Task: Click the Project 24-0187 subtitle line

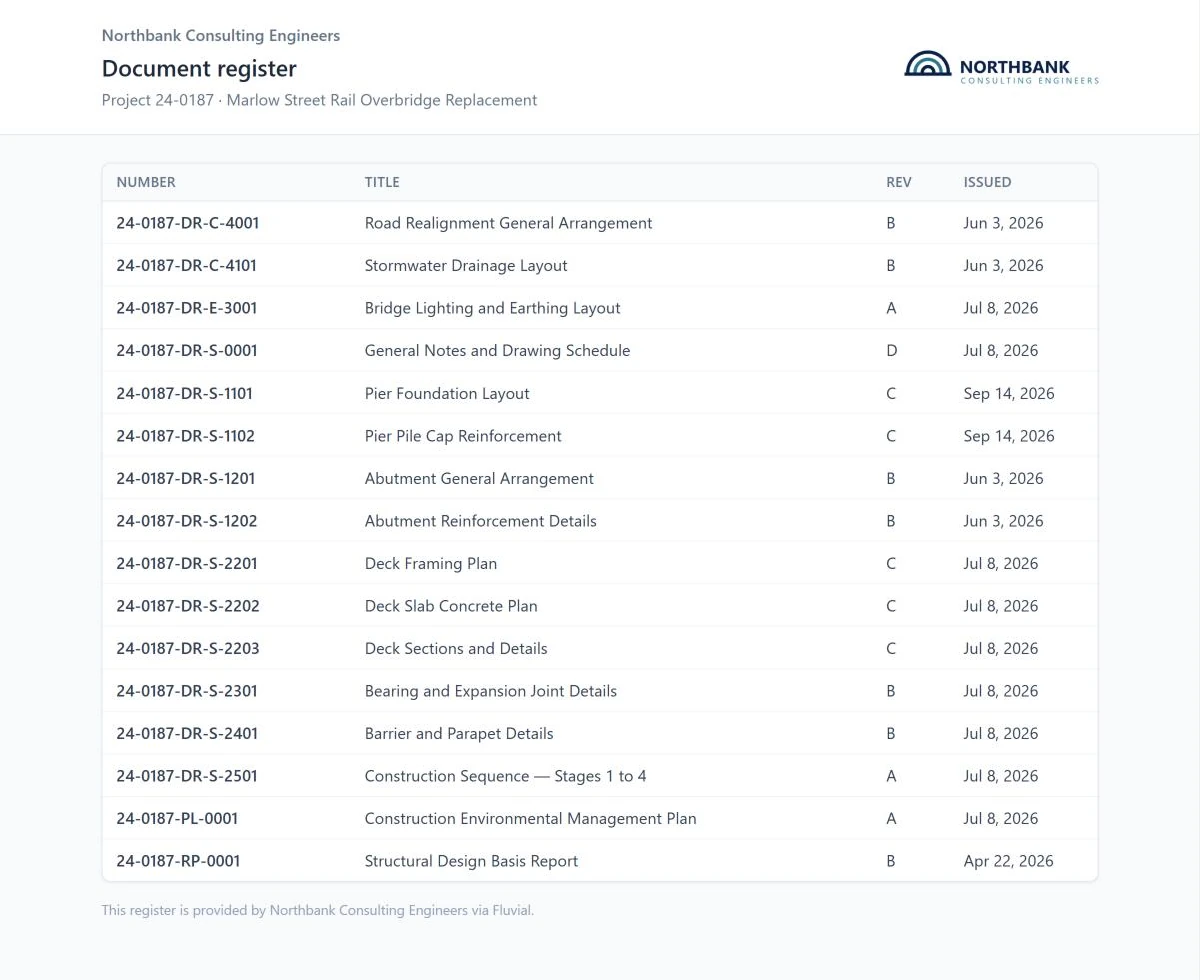Action: (319, 100)
